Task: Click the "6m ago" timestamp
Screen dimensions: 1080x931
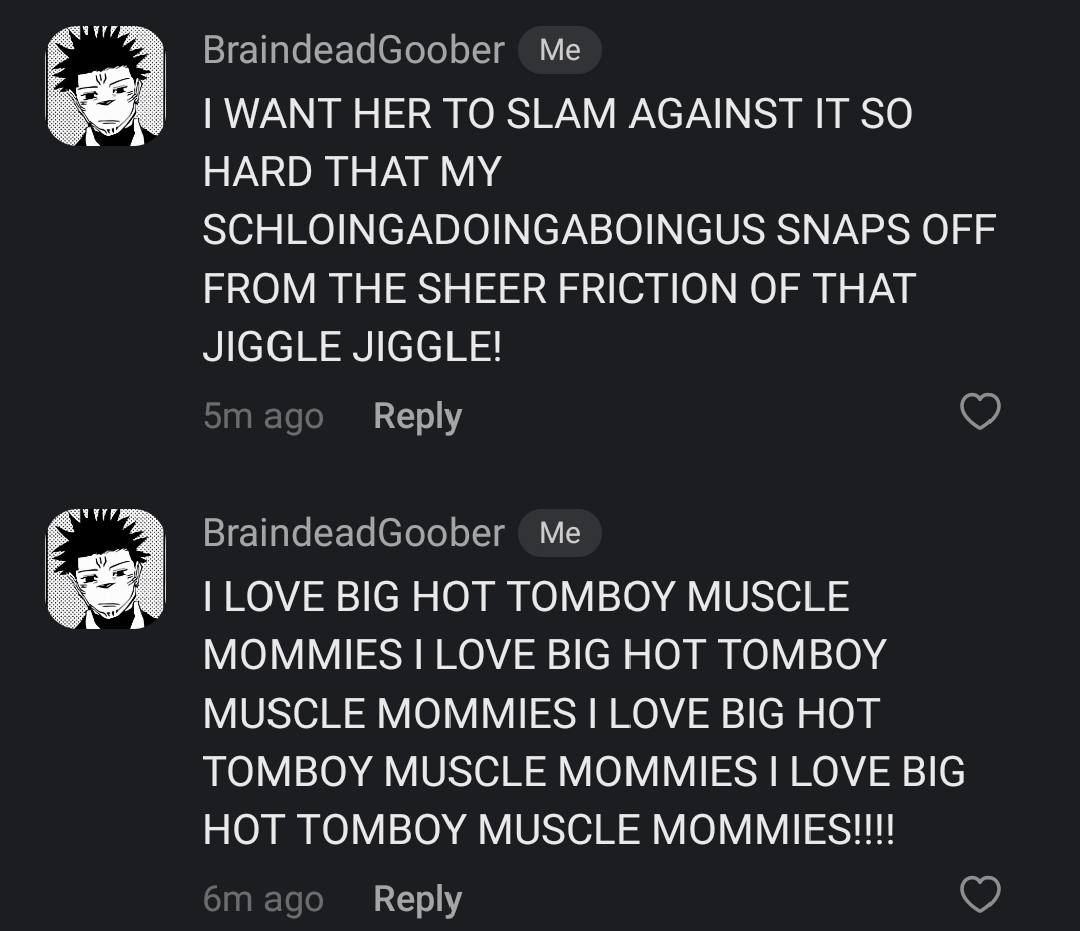Action: point(263,899)
